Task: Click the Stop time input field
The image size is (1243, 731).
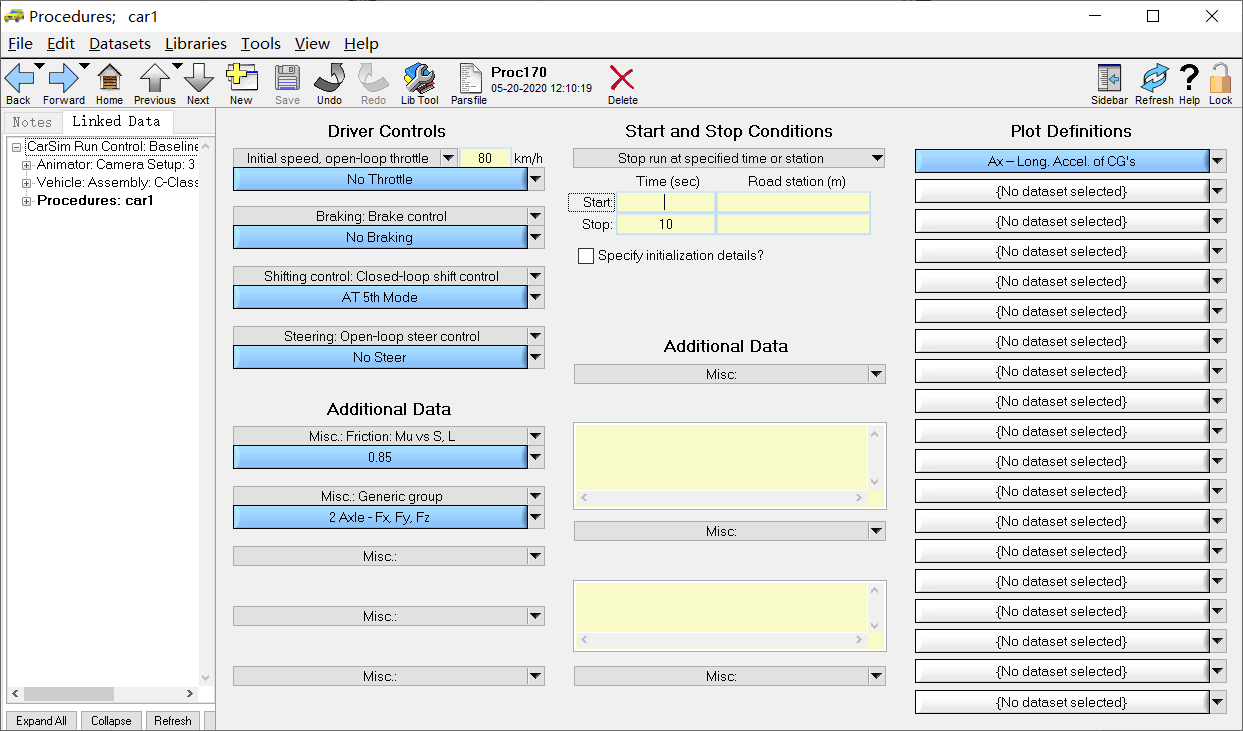Action: coord(665,225)
